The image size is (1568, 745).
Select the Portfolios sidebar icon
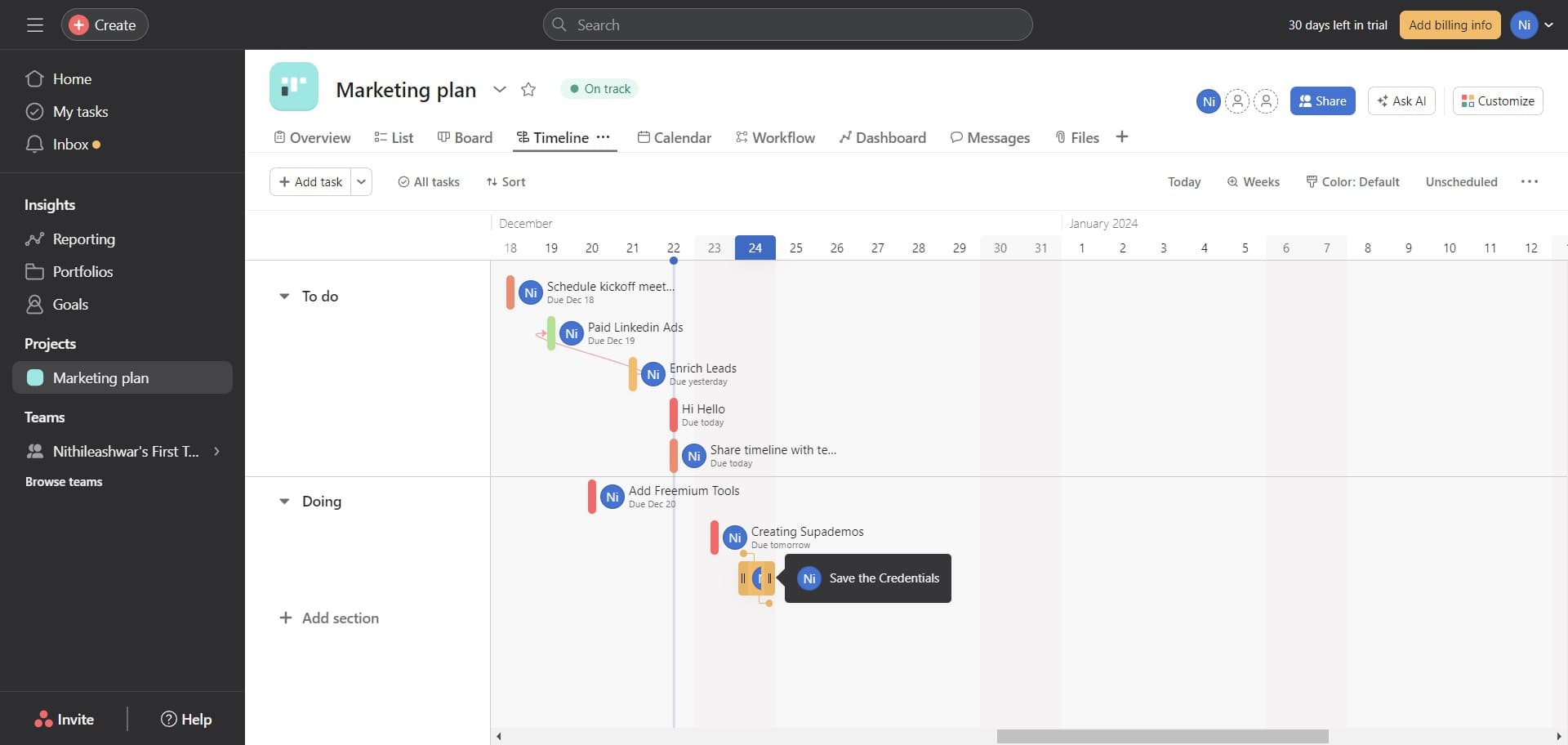click(x=36, y=271)
